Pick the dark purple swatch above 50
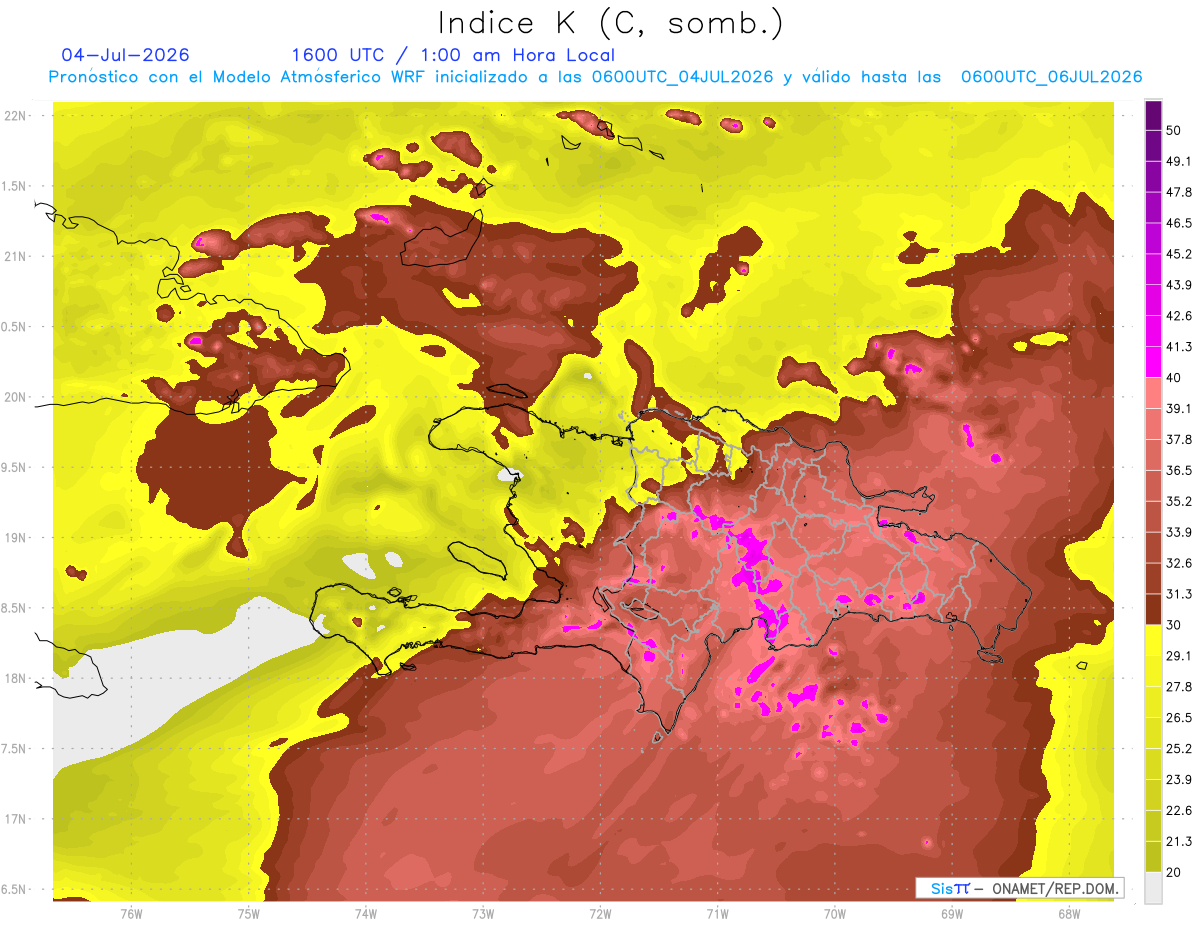The image size is (1200, 927). (1153, 115)
